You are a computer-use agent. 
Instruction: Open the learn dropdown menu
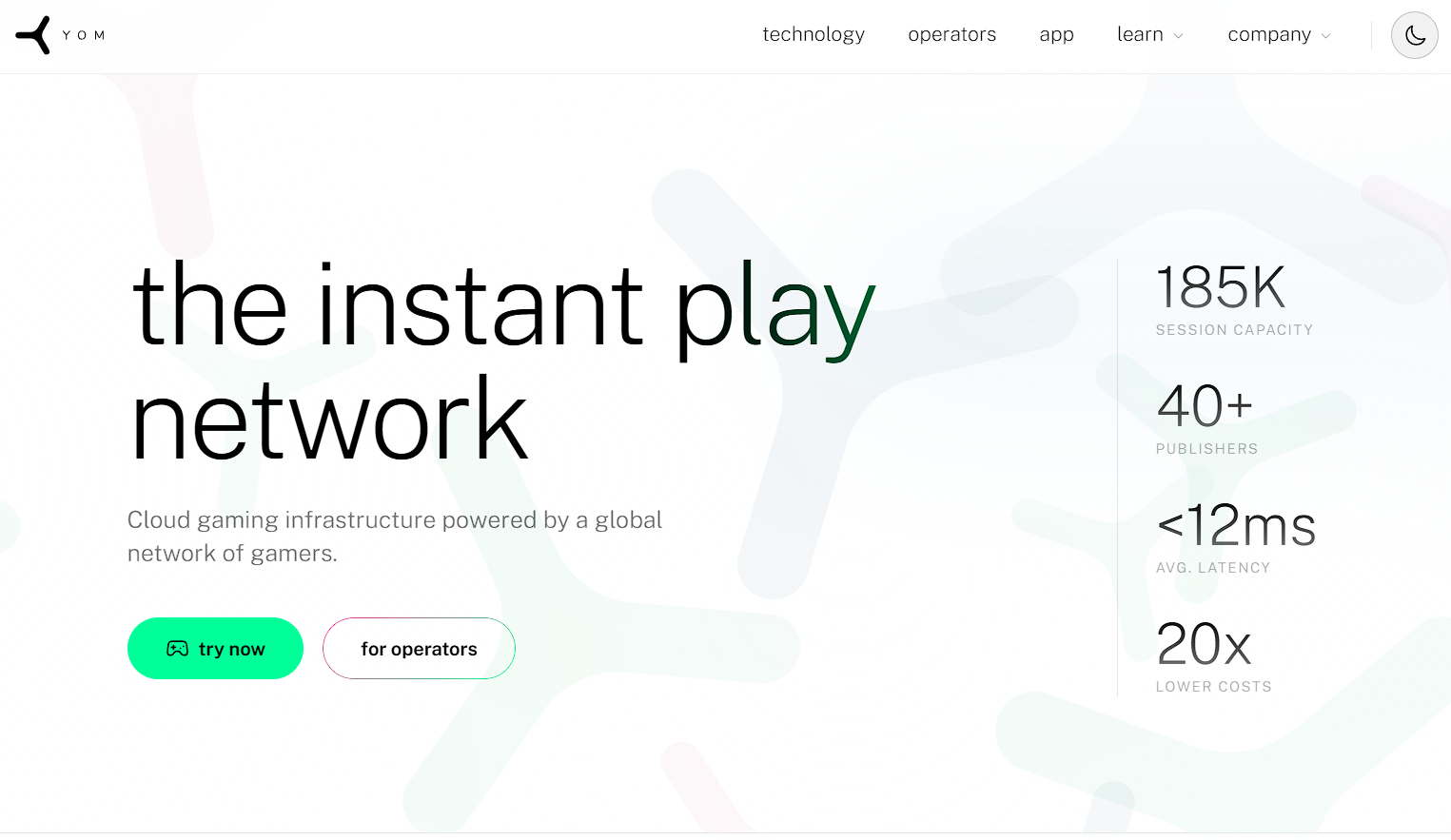pyautogui.click(x=1140, y=35)
